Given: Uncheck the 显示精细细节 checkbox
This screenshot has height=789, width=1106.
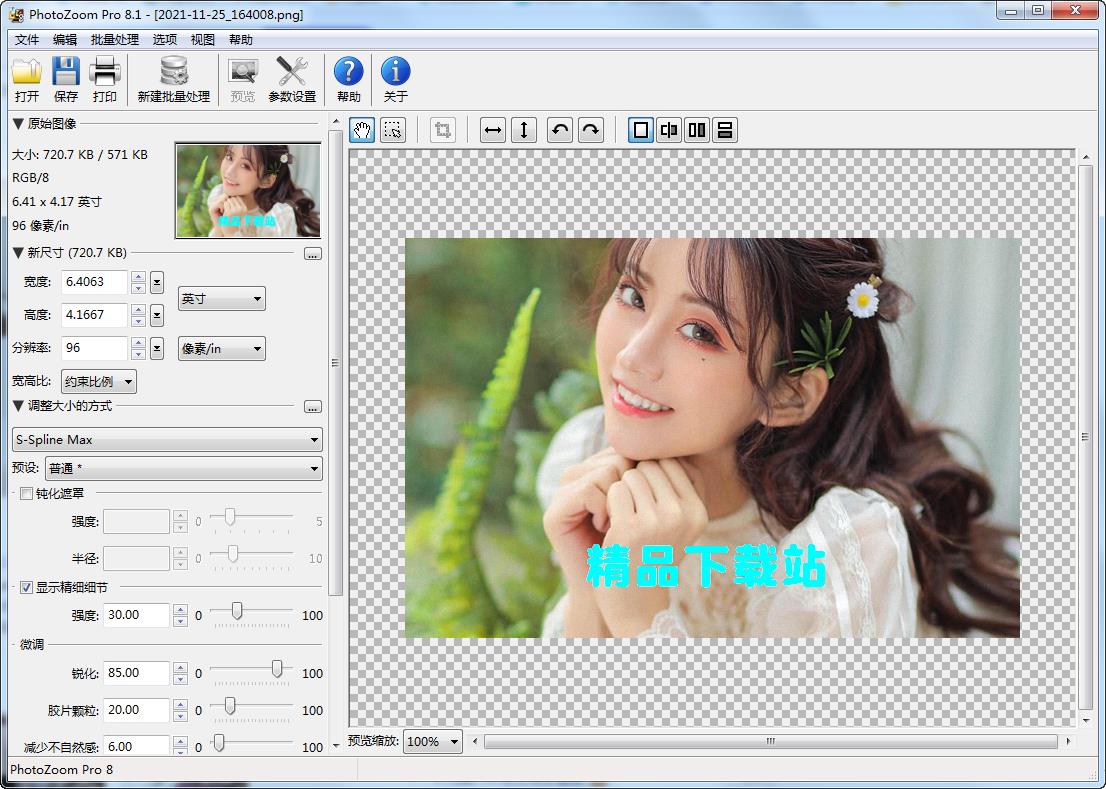Looking at the screenshot, I should point(26,587).
